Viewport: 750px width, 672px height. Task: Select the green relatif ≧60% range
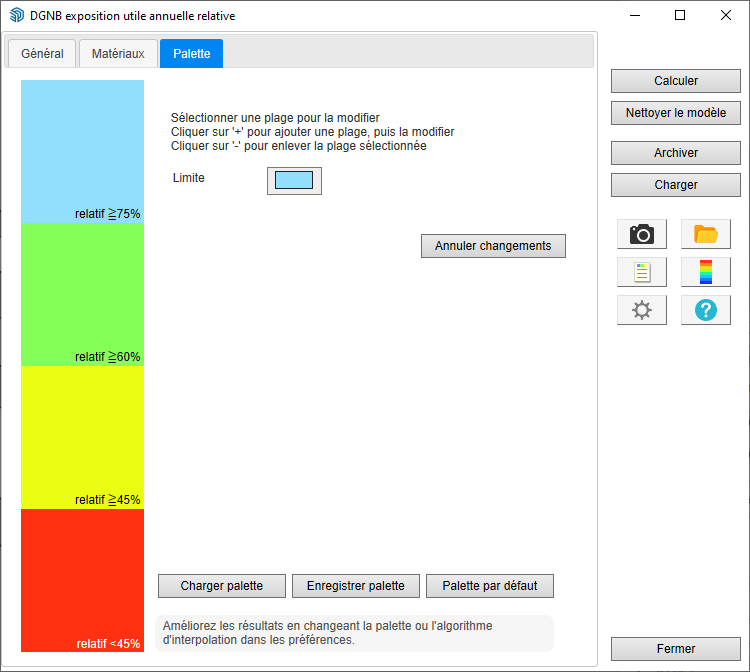82,294
